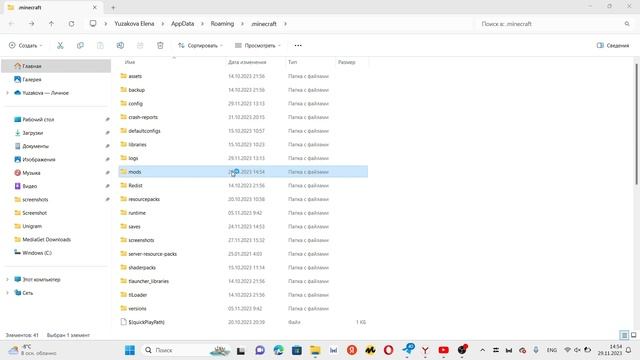Click the Rename icon in toolbar
This screenshot has height=360, width=640.
[120, 45]
